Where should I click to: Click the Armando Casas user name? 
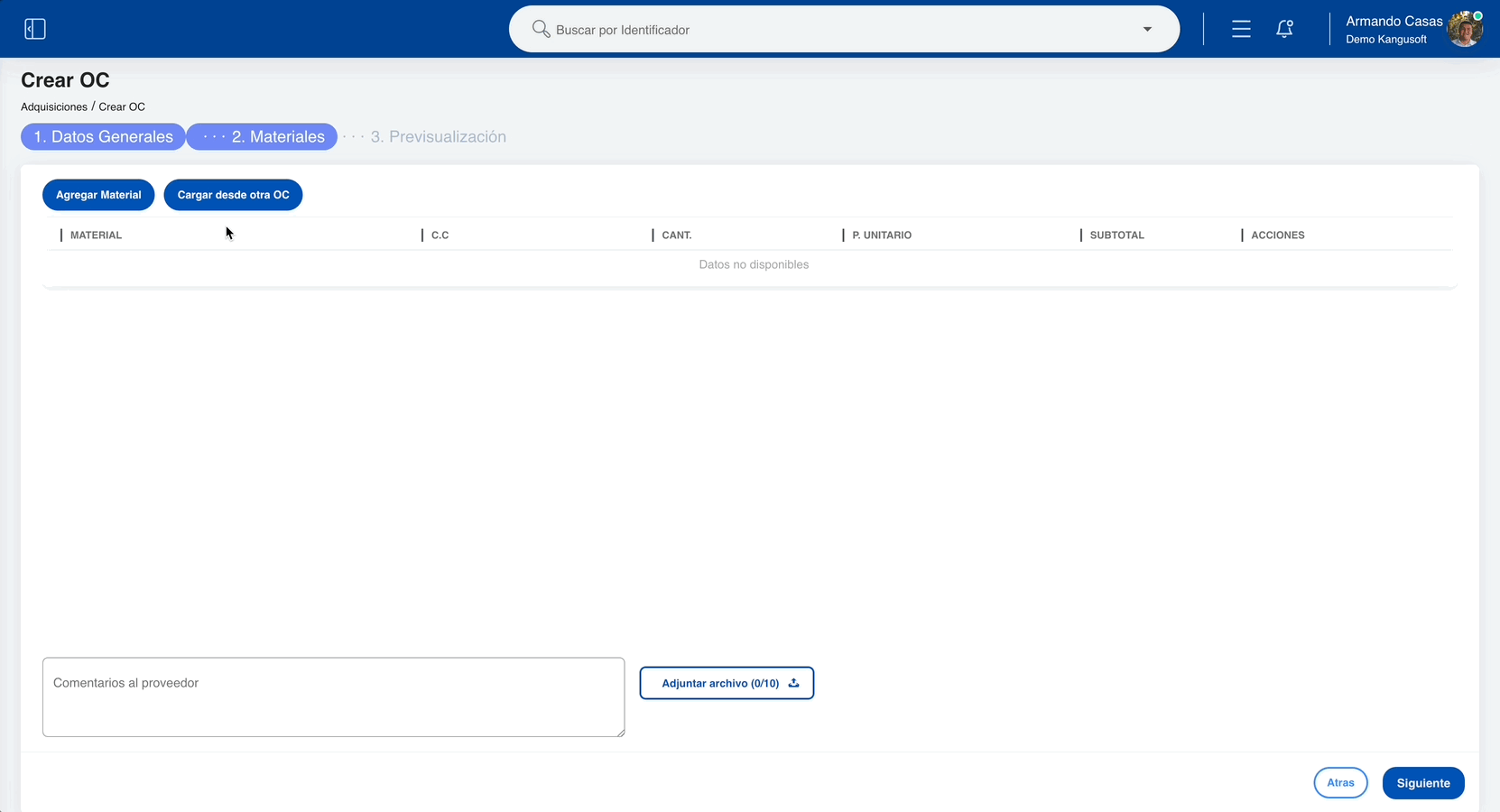point(1394,21)
